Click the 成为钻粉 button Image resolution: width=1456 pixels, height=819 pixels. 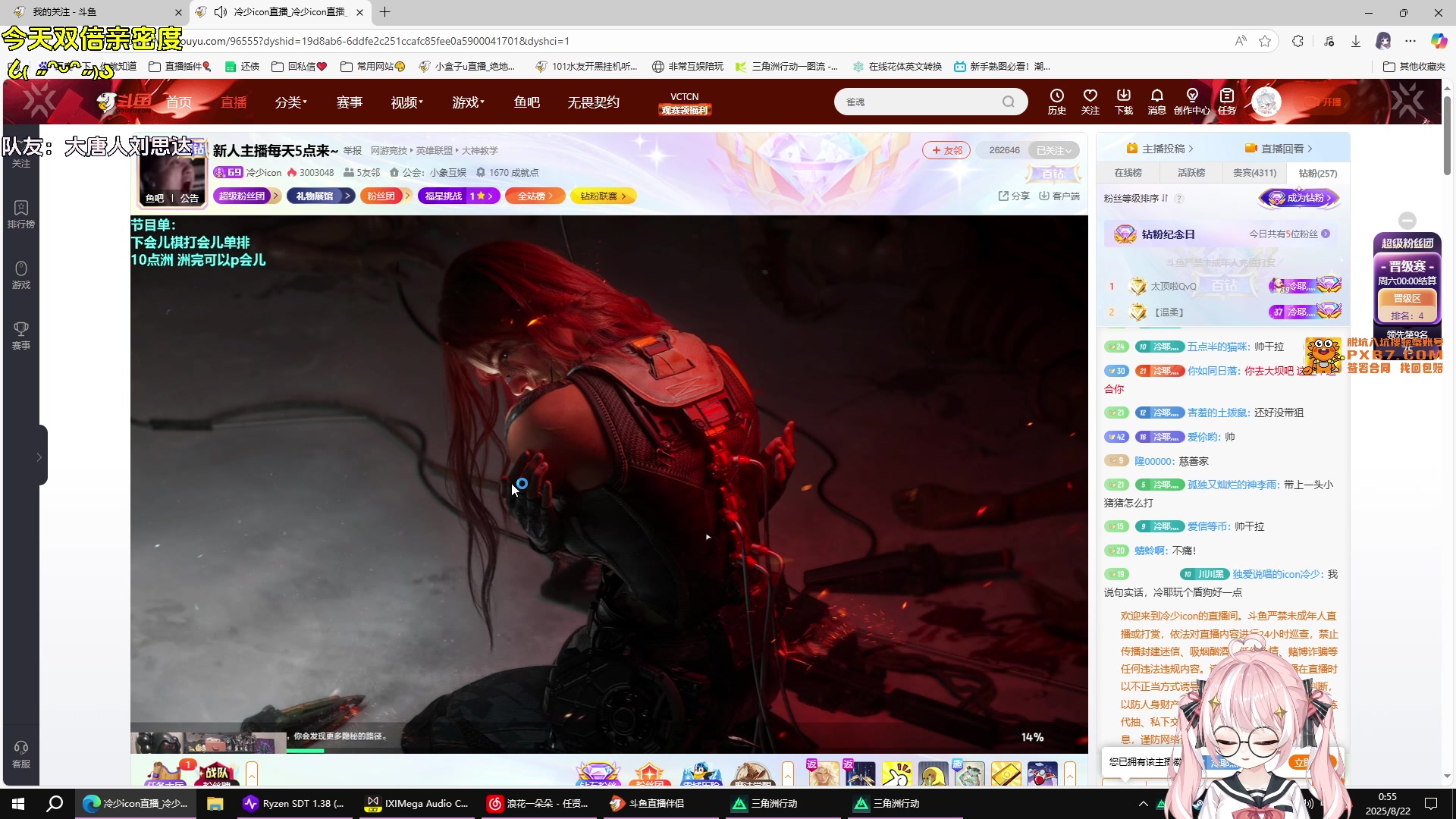(x=1300, y=198)
